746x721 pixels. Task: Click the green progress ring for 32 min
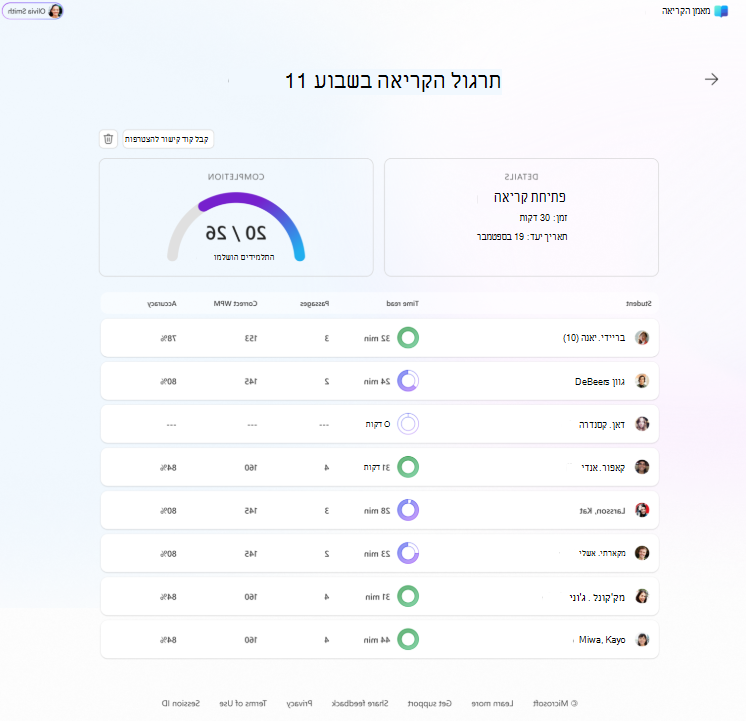pyautogui.click(x=408, y=338)
